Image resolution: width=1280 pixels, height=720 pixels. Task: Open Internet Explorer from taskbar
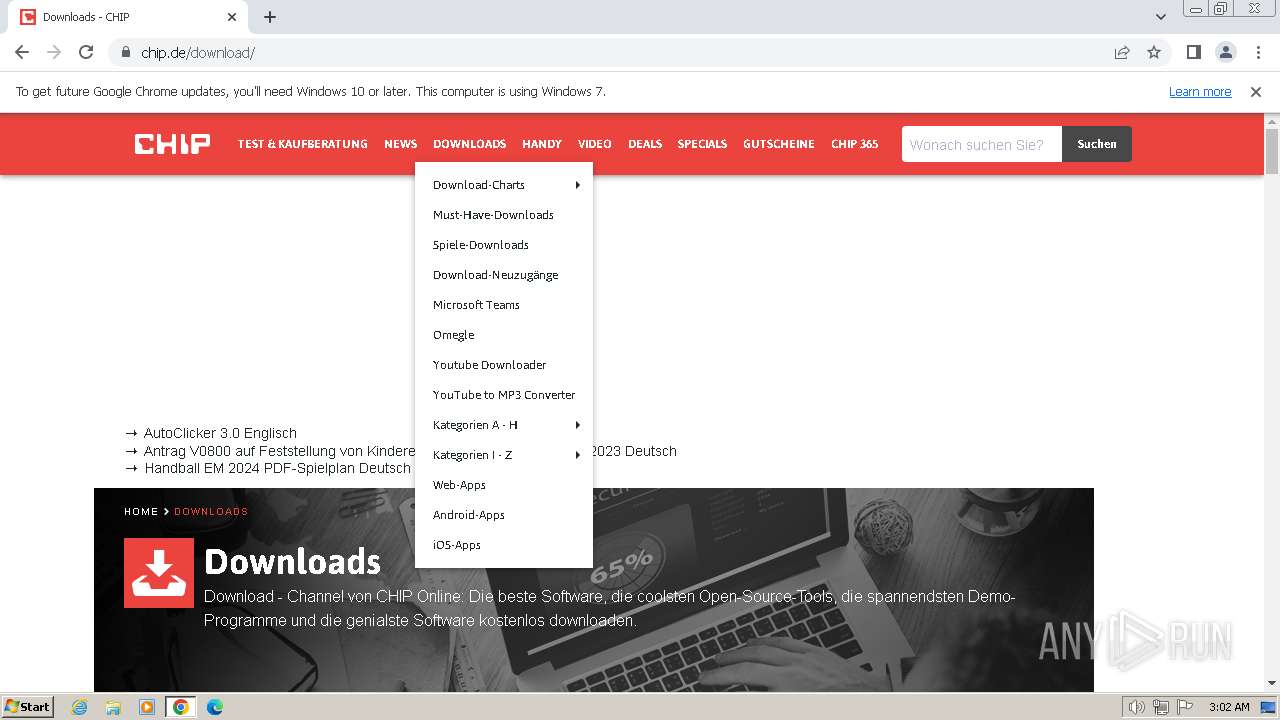pos(79,707)
